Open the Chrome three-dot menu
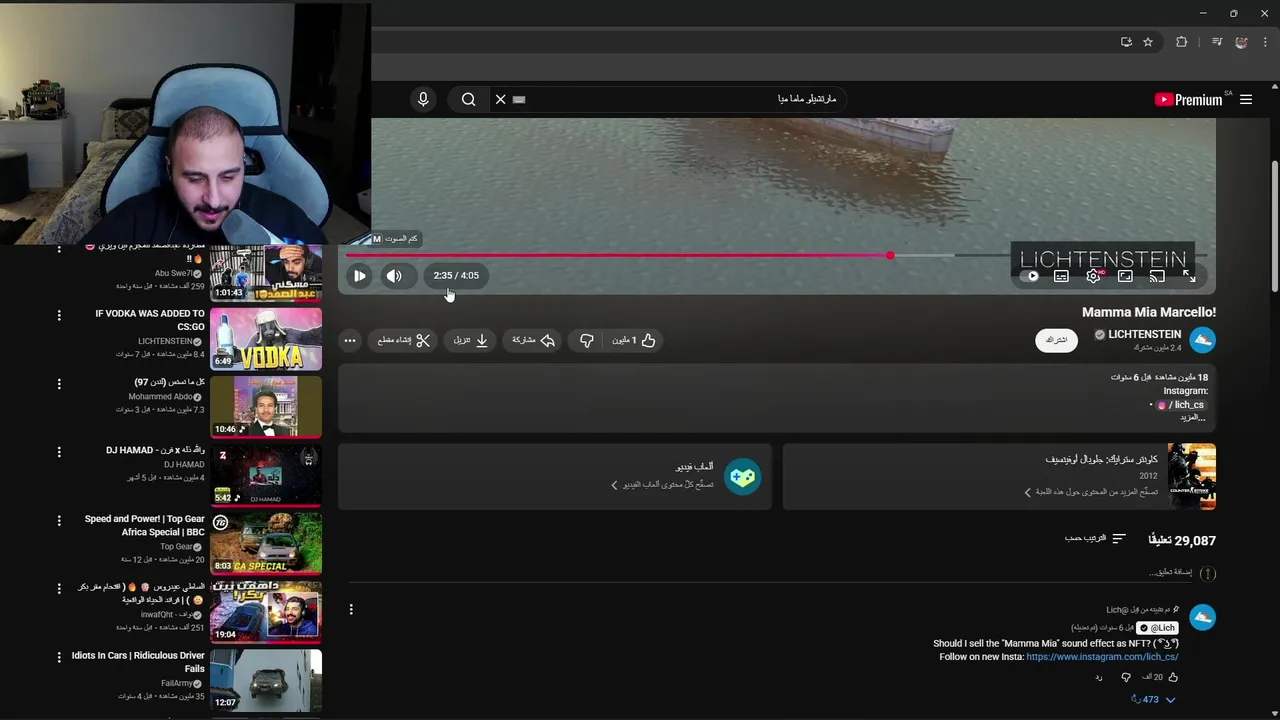Image resolution: width=1280 pixels, height=720 pixels. tap(1265, 42)
